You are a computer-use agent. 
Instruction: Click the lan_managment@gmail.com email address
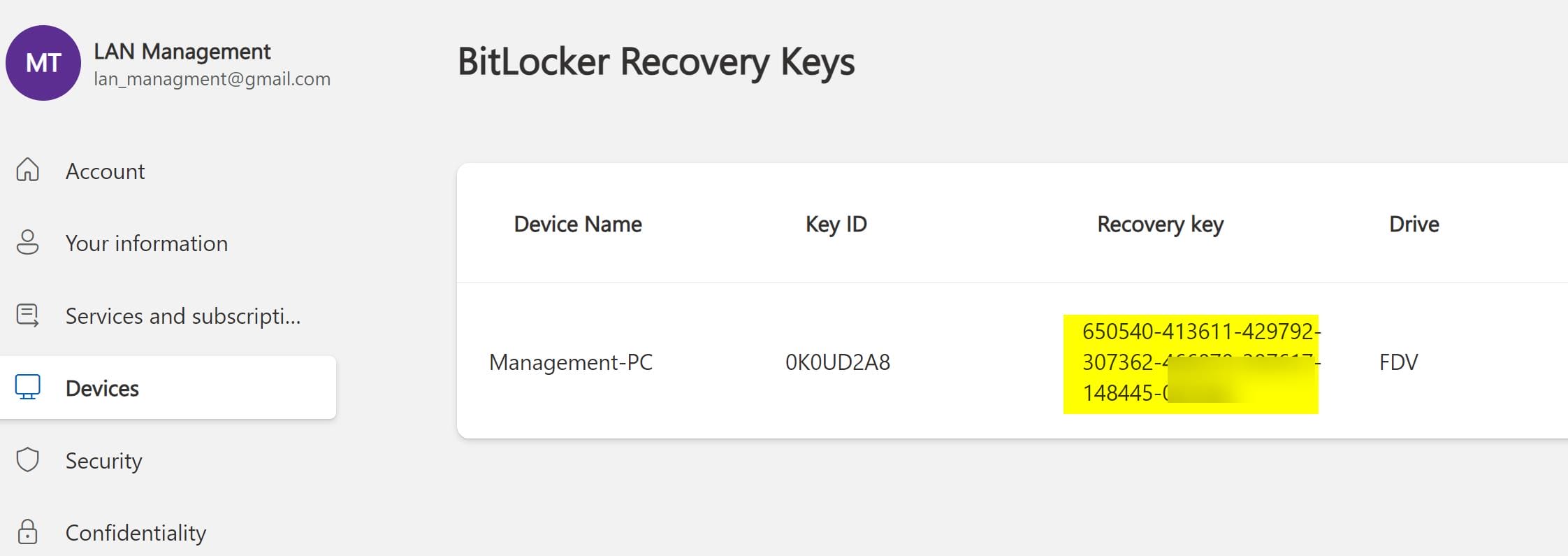coord(212,79)
